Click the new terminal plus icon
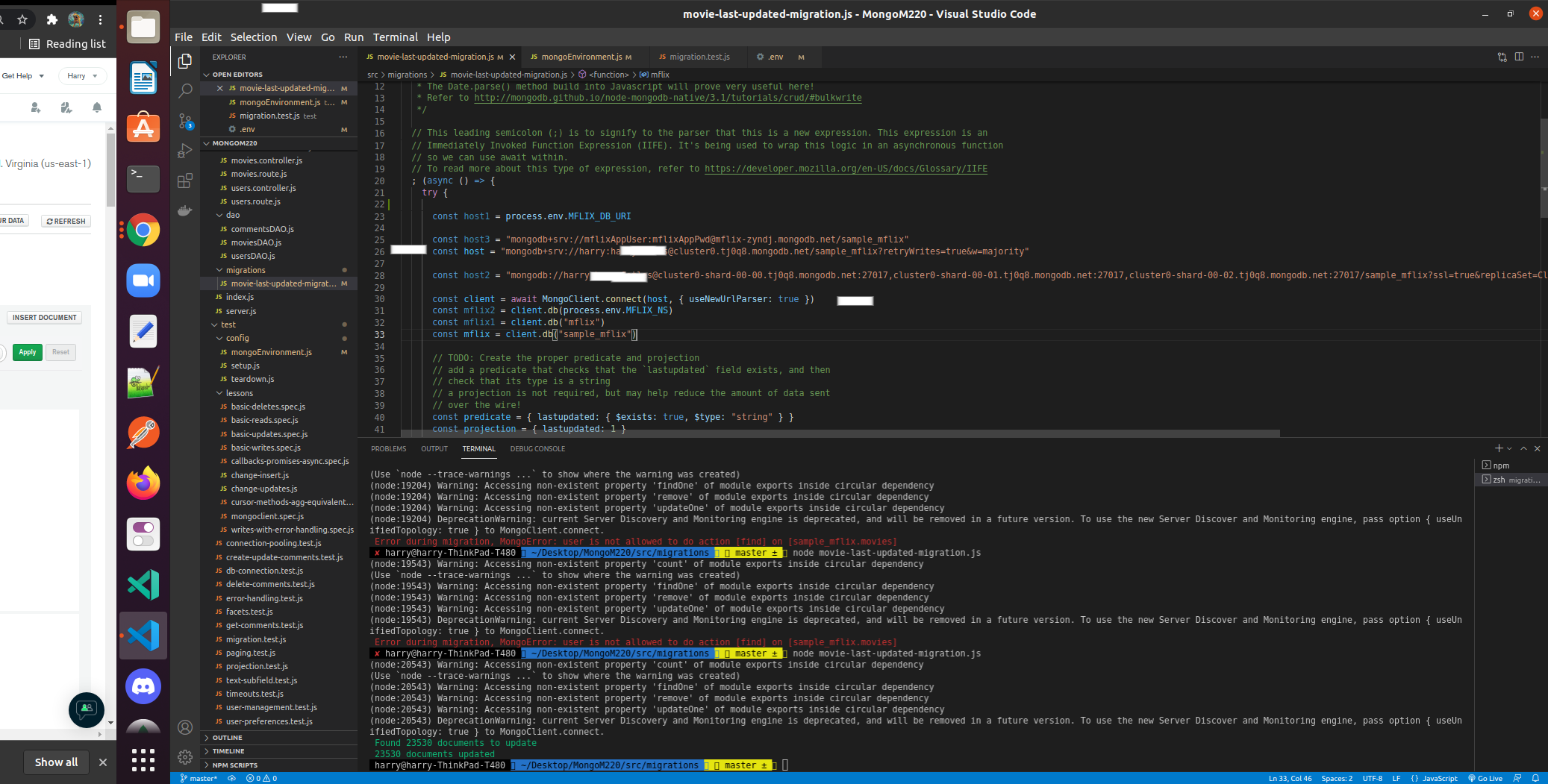This screenshot has width=1548, height=784. [1499, 448]
